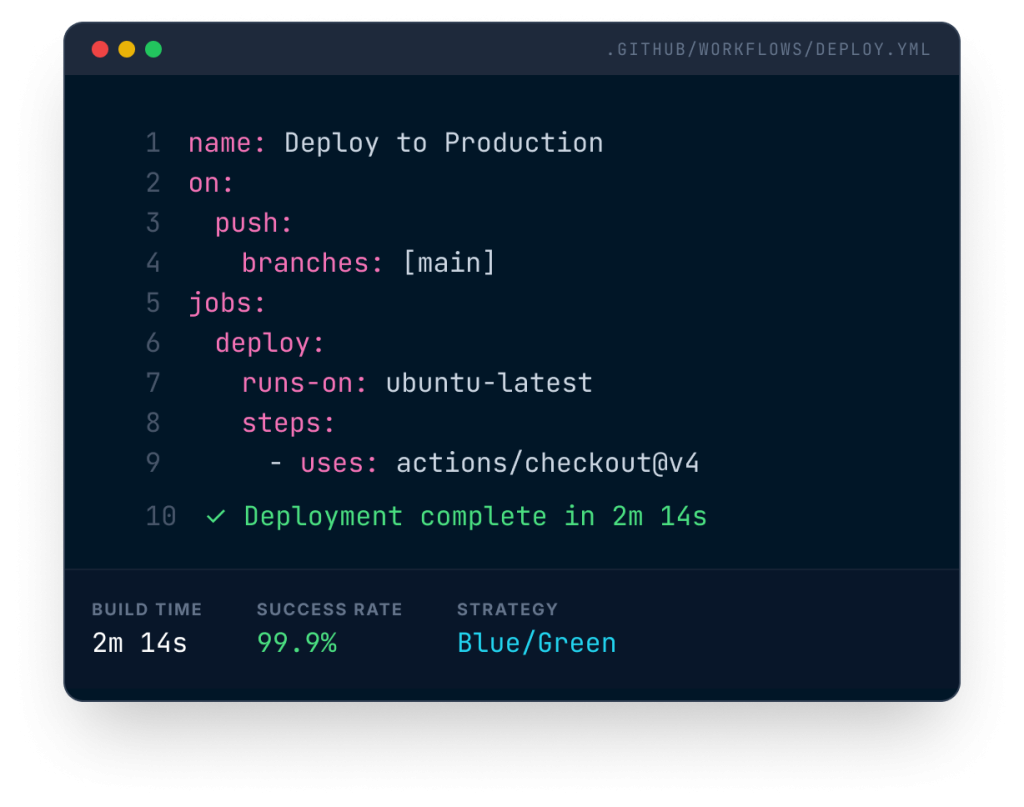The height and width of the screenshot is (807, 1024).
Task: Collapse the 'on:' block on line 2
Action: [x=211, y=183]
